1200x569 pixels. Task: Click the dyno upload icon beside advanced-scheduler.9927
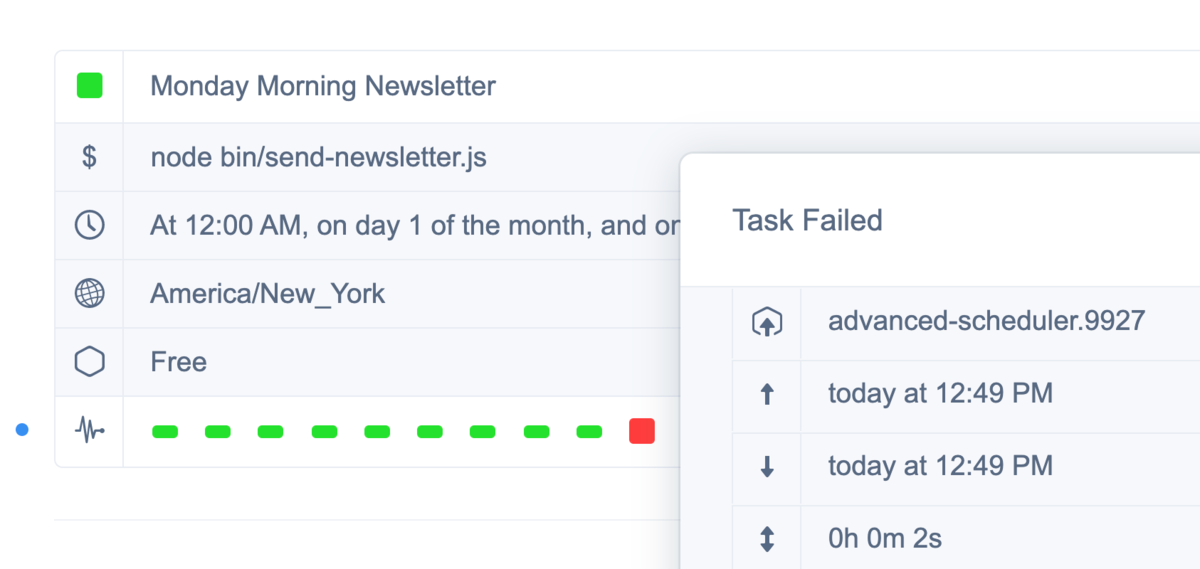click(x=767, y=322)
